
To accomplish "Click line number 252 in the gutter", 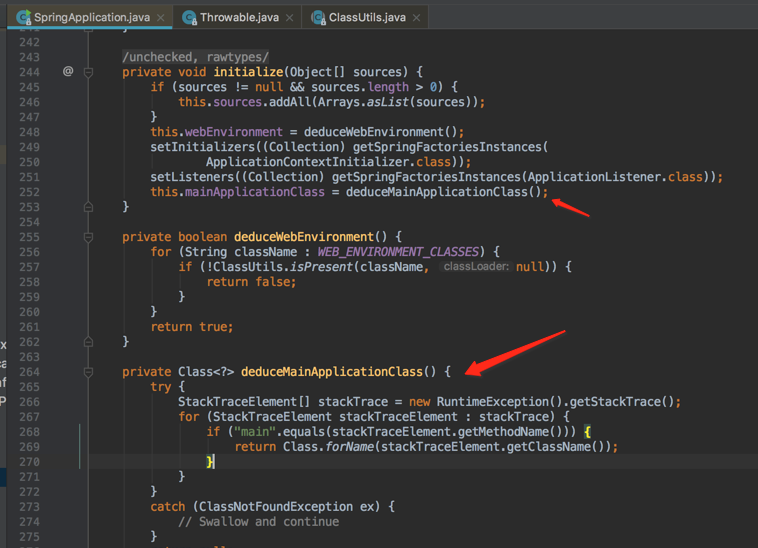I will pyautogui.click(x=29, y=192).
